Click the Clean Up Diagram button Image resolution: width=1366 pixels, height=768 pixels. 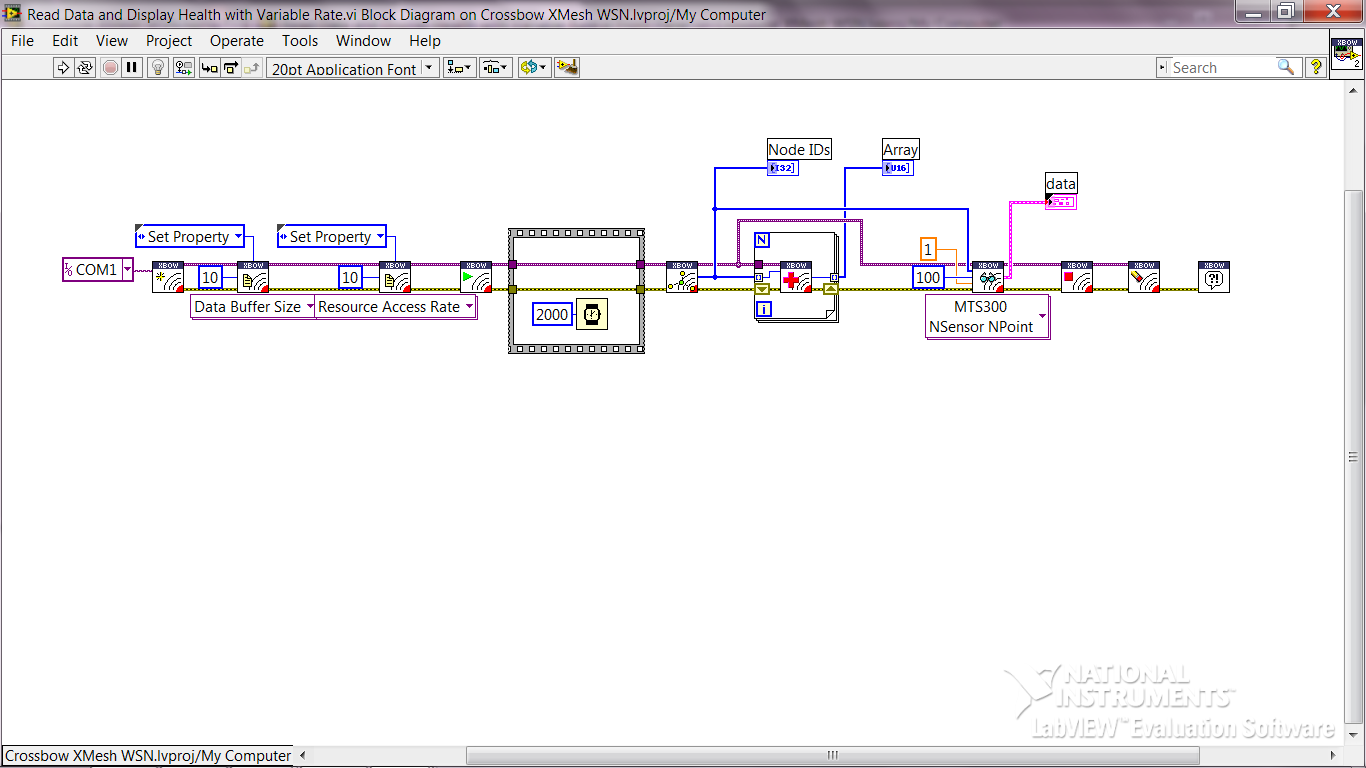point(567,68)
